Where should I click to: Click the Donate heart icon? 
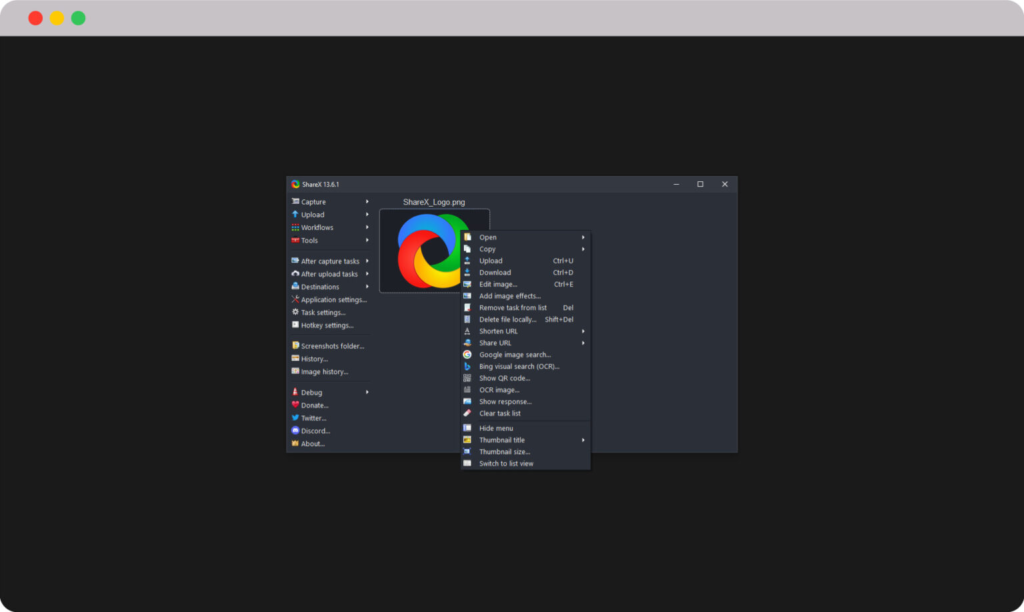point(295,405)
